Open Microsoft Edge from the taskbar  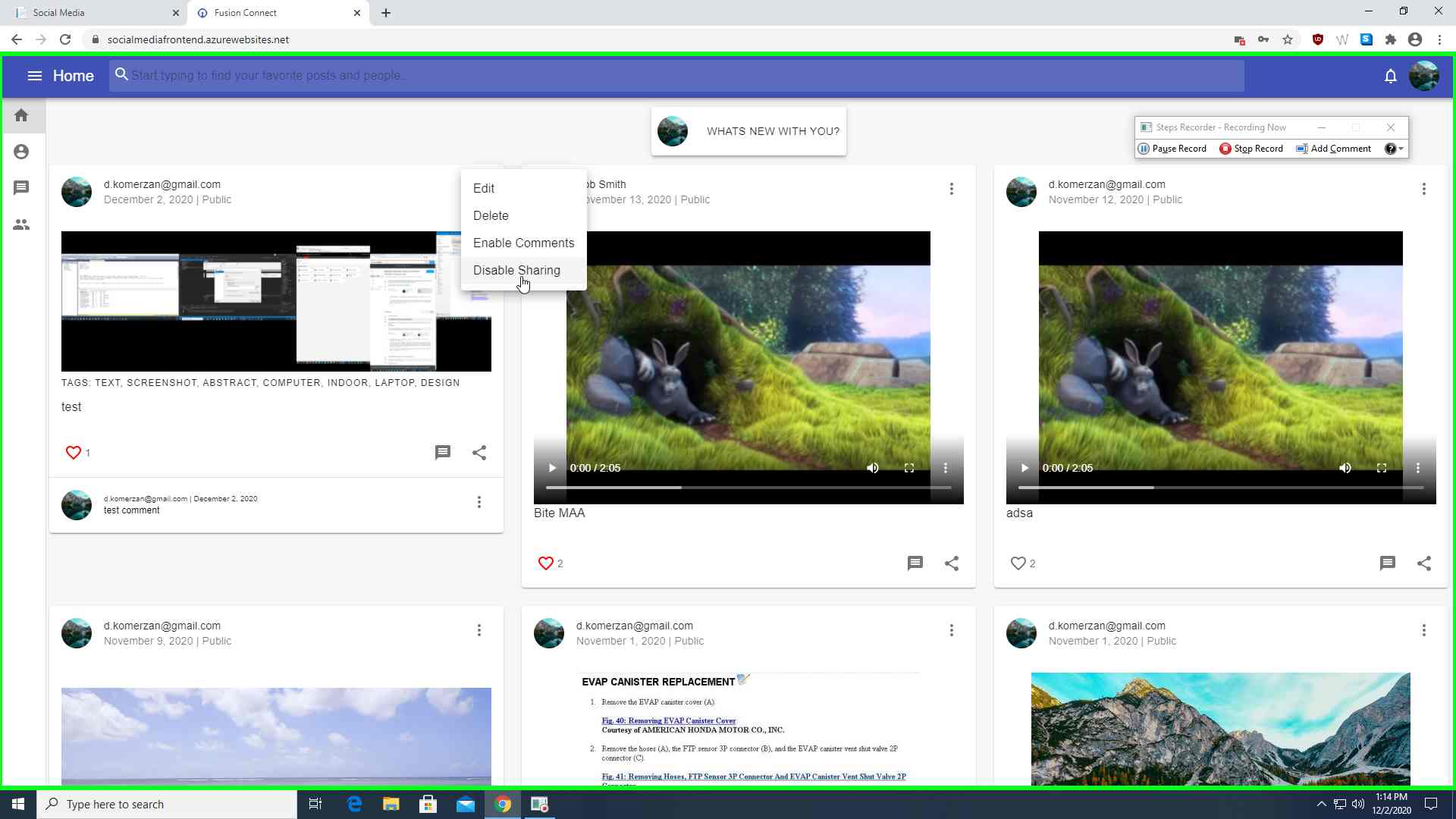point(354,804)
